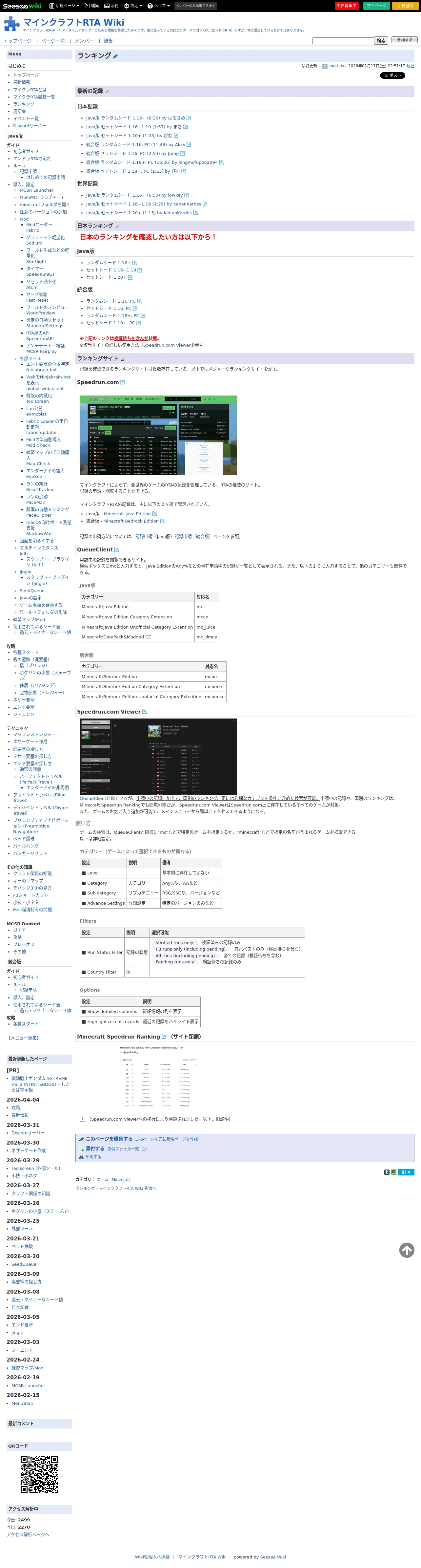Viewport: 421px width, 1568px height.
Task: Open the 新規ページ dropdown in top bar
Action: 65,6
